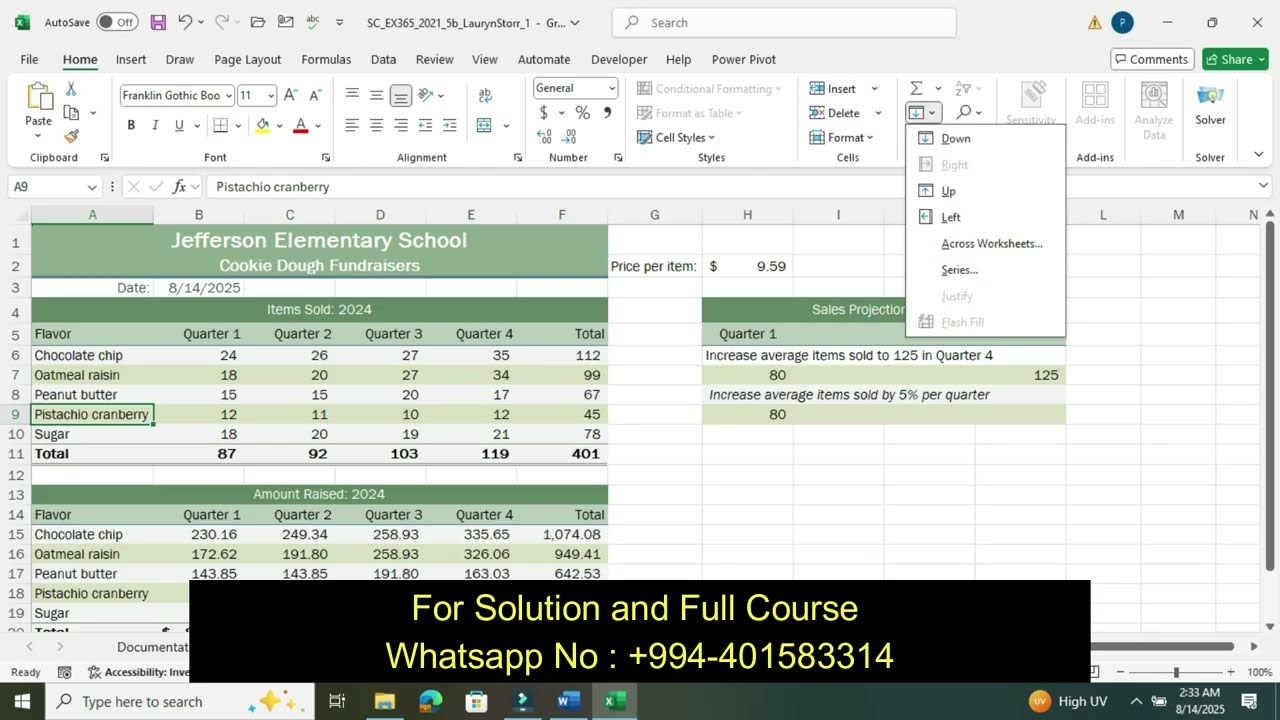Open Font dialog launcher
The height and width of the screenshot is (720, 1280).
[326, 158]
